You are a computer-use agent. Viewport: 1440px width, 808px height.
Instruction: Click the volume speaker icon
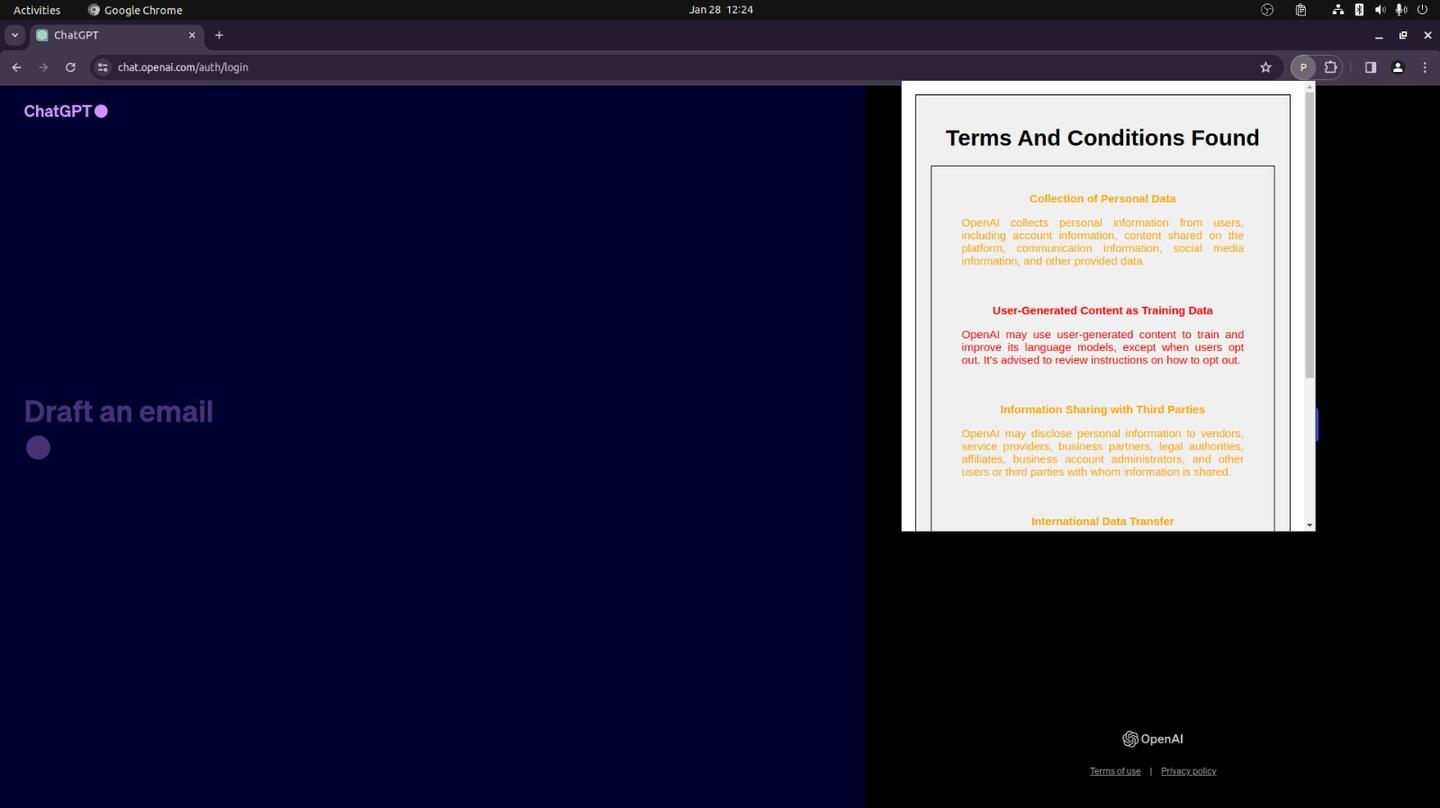[1380, 10]
